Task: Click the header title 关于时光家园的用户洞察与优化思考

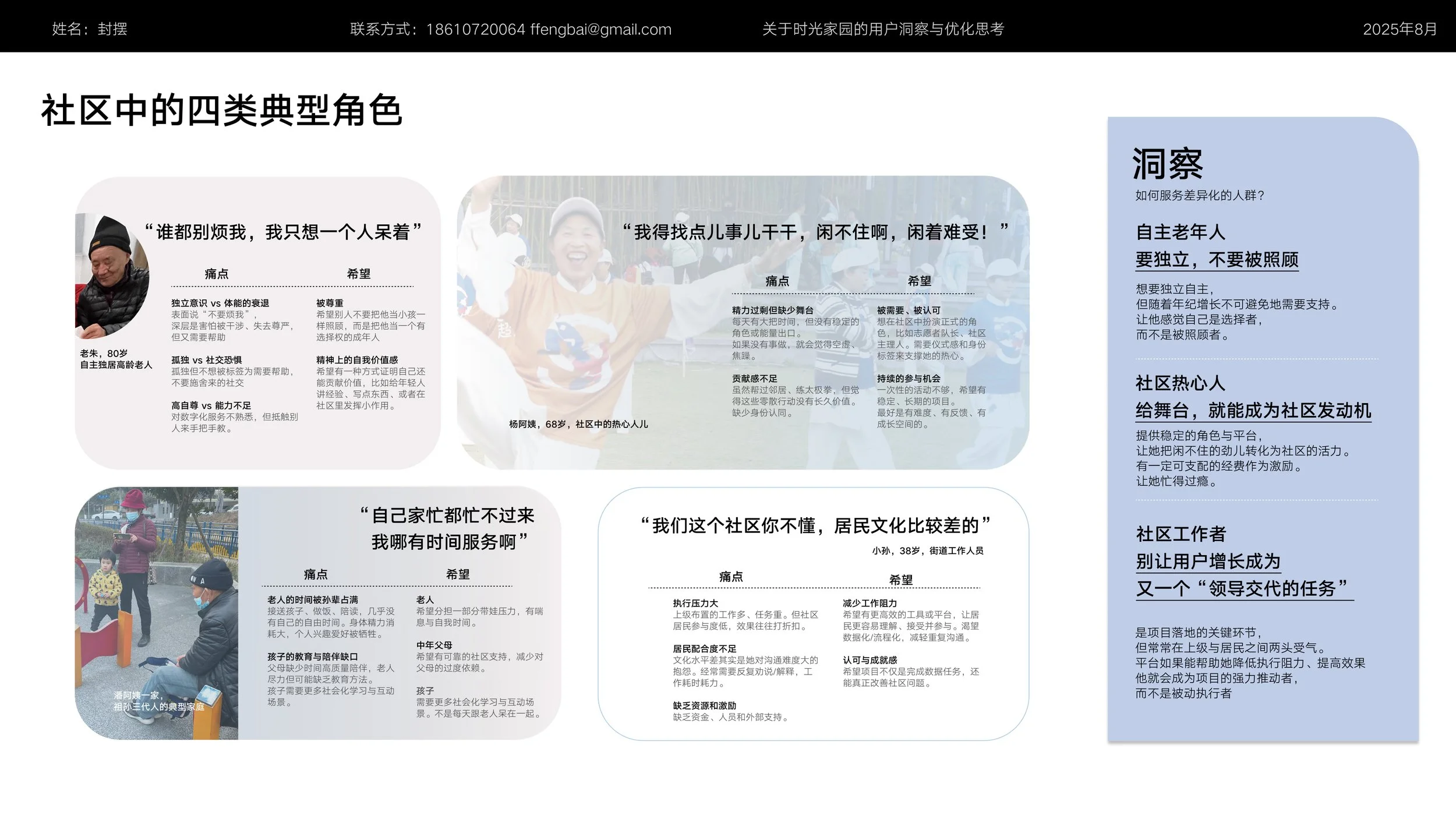Action: [883, 29]
